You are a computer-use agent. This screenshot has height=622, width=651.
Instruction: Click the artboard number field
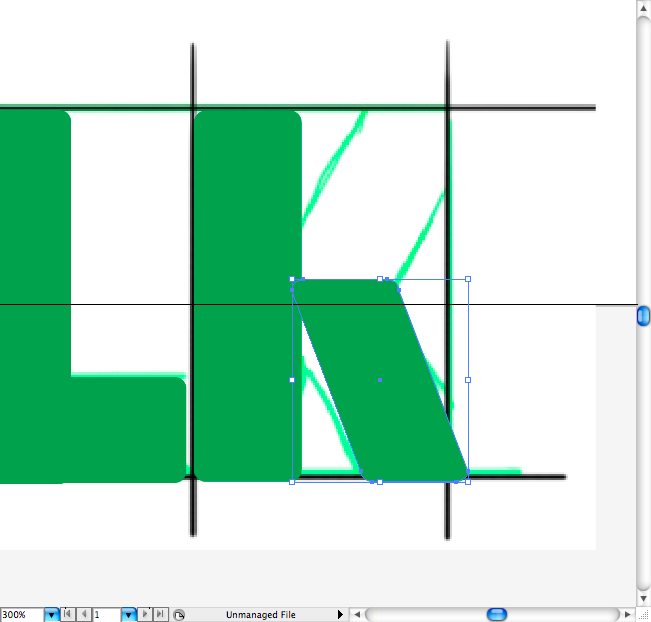[107, 615]
